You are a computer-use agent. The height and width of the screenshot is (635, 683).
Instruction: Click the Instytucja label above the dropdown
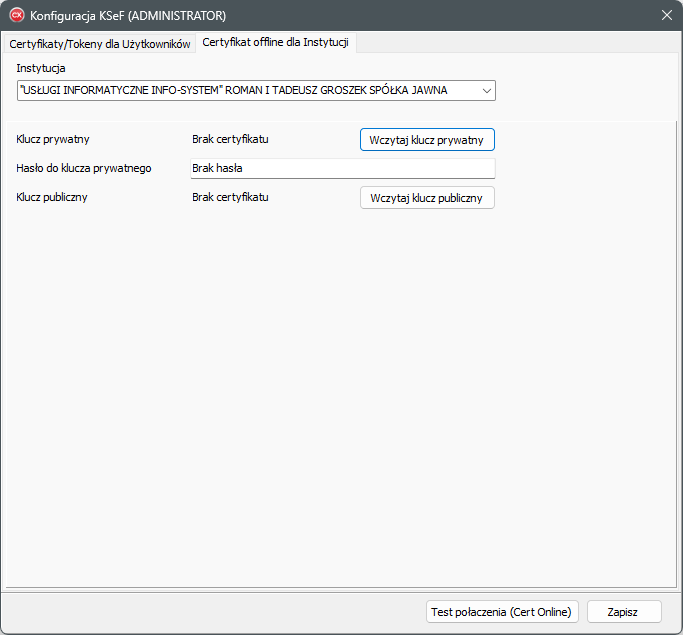click(41, 68)
